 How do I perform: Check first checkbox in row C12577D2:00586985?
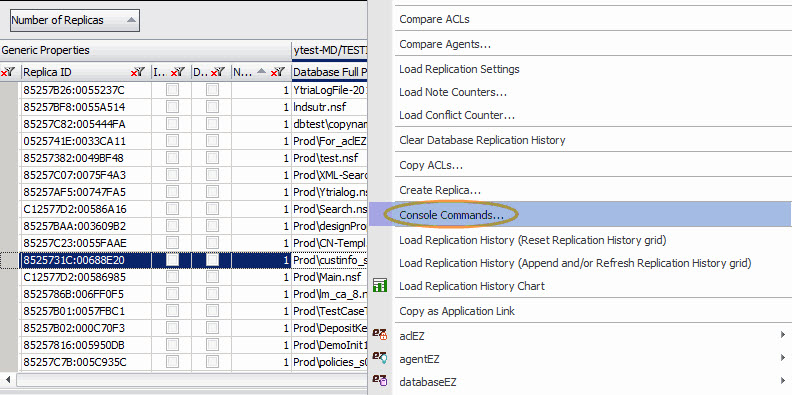point(172,277)
